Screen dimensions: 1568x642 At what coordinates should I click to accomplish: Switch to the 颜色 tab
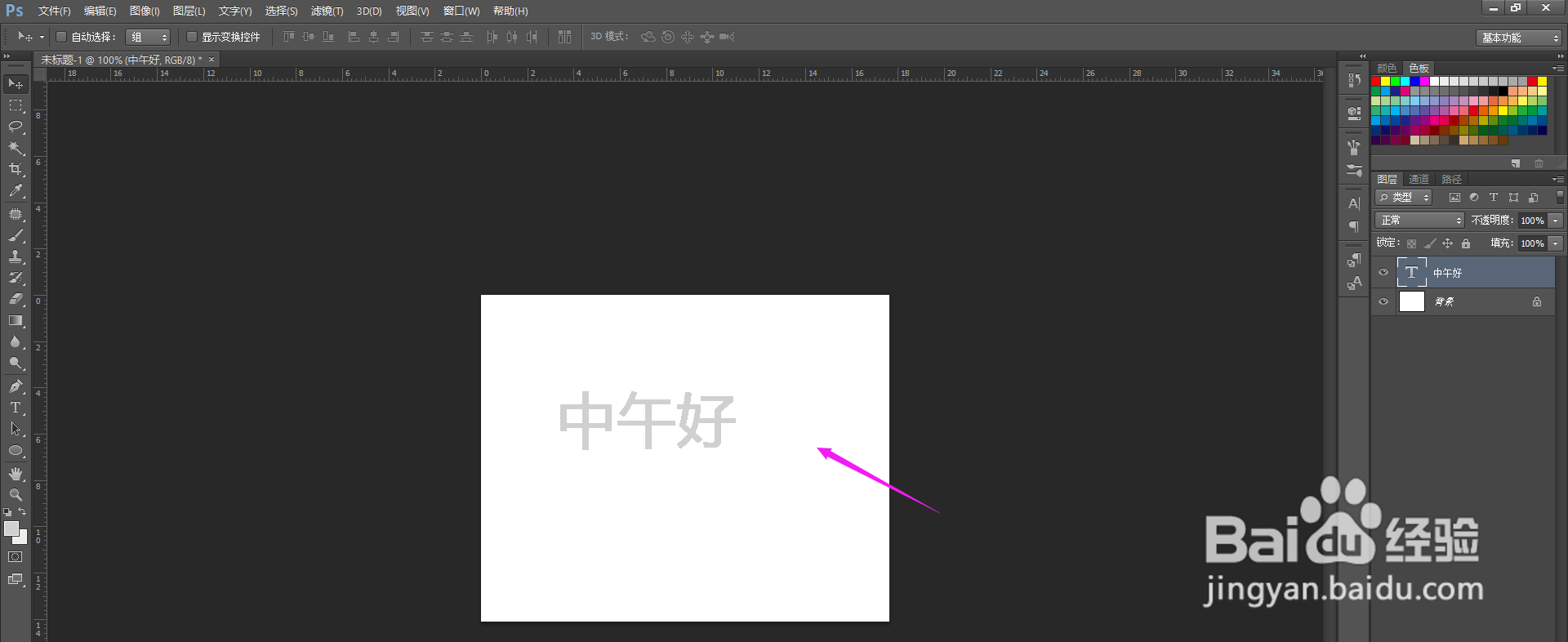(x=1387, y=68)
